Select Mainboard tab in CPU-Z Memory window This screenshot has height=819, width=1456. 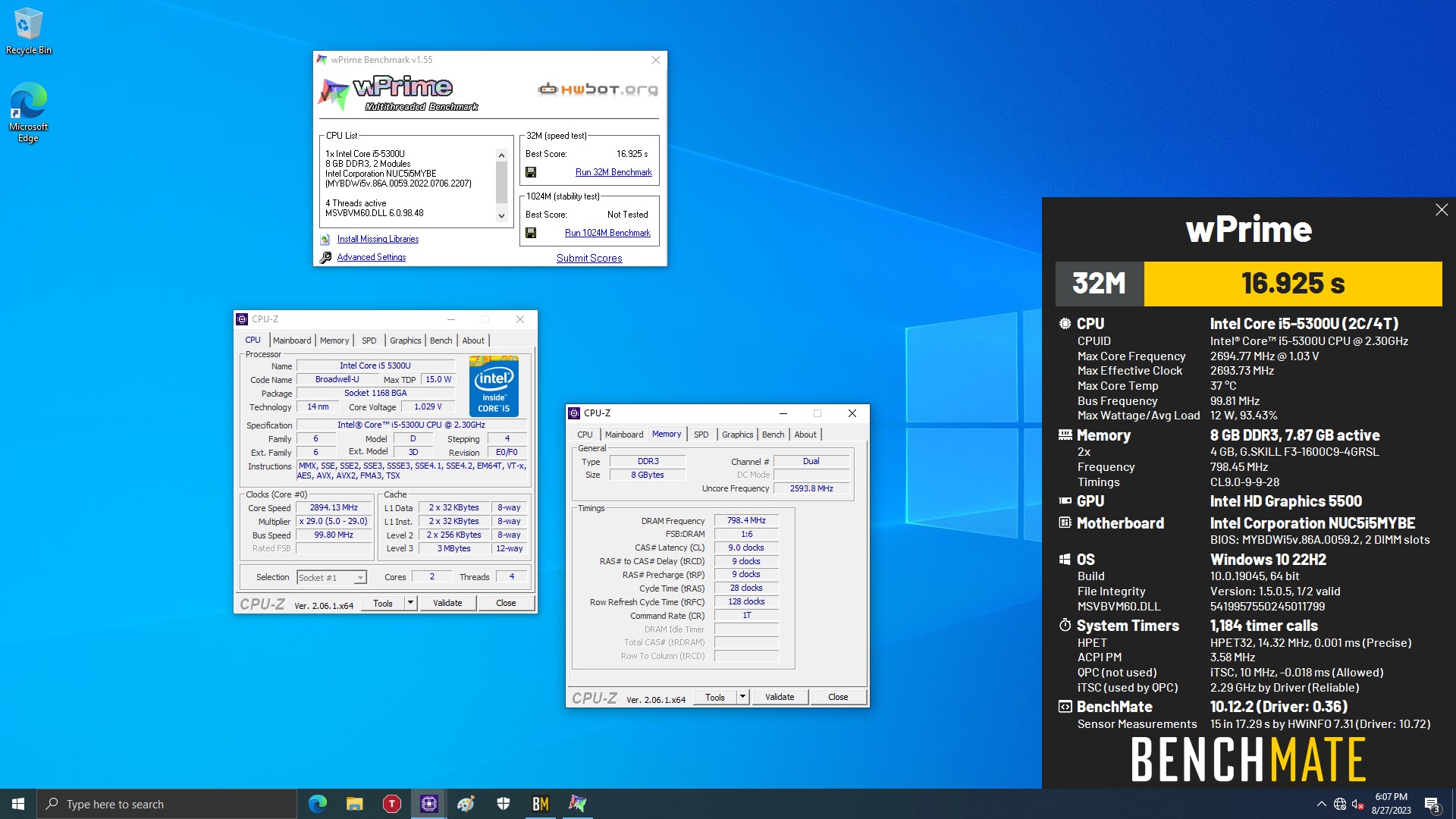coord(624,435)
